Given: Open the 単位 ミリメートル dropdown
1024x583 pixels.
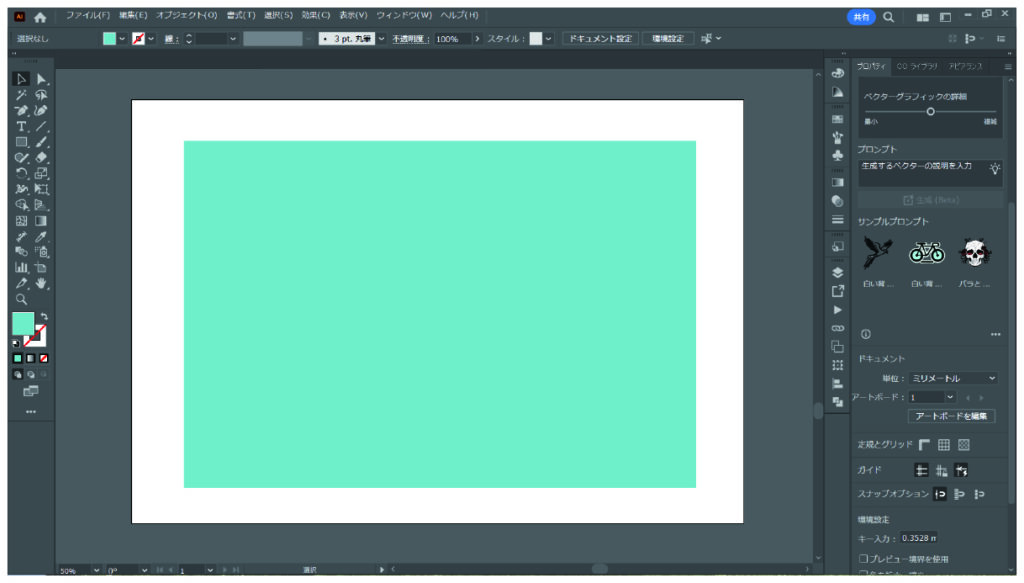Looking at the screenshot, I should pos(953,379).
